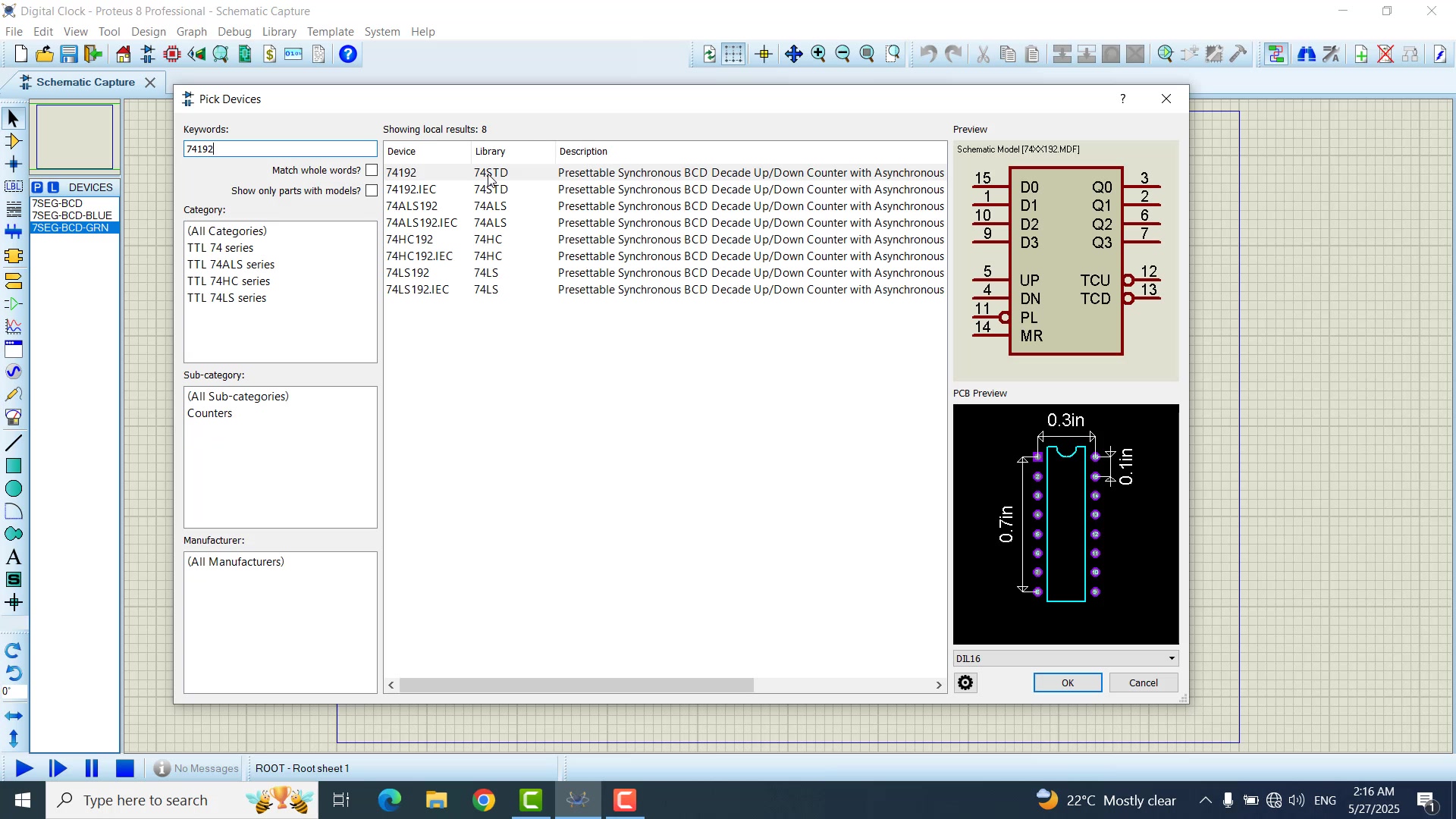Select the Component mode tool in sidebar
Viewport: 1456px width, 819px height.
pyautogui.click(x=13, y=141)
